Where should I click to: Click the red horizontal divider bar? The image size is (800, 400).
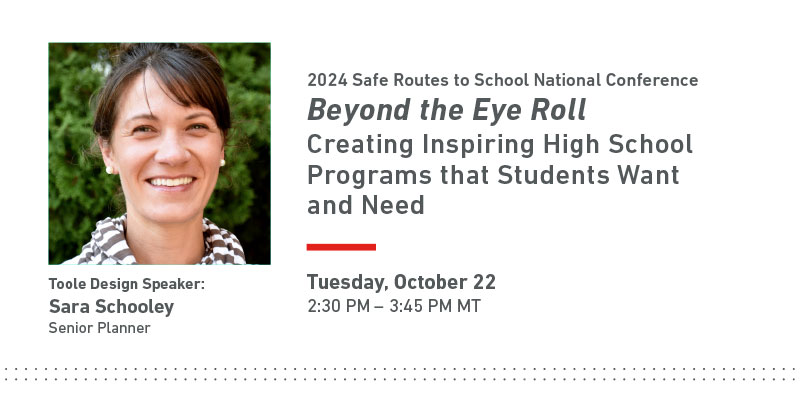click(x=341, y=246)
